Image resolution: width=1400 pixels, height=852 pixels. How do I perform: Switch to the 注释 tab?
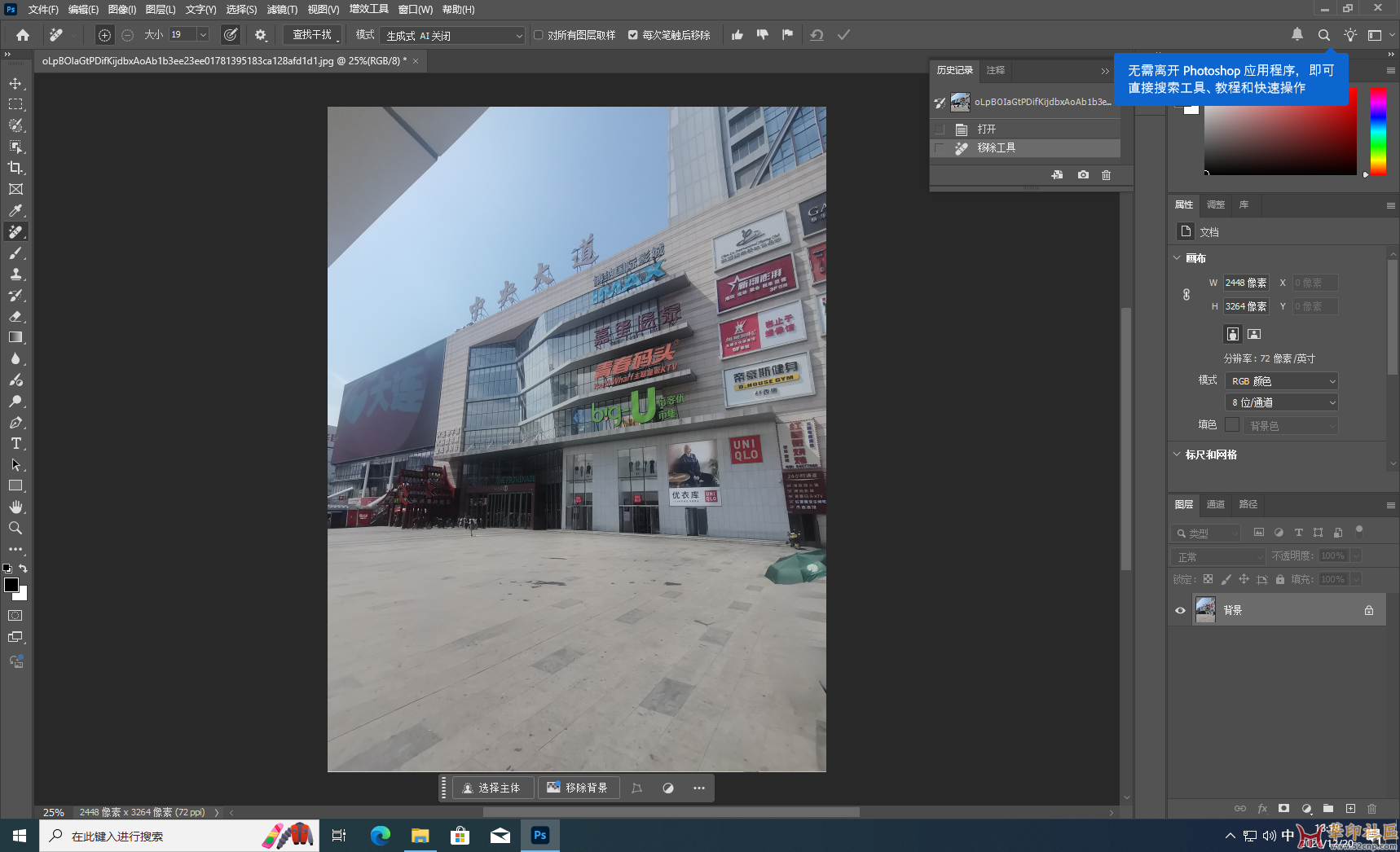(x=996, y=71)
